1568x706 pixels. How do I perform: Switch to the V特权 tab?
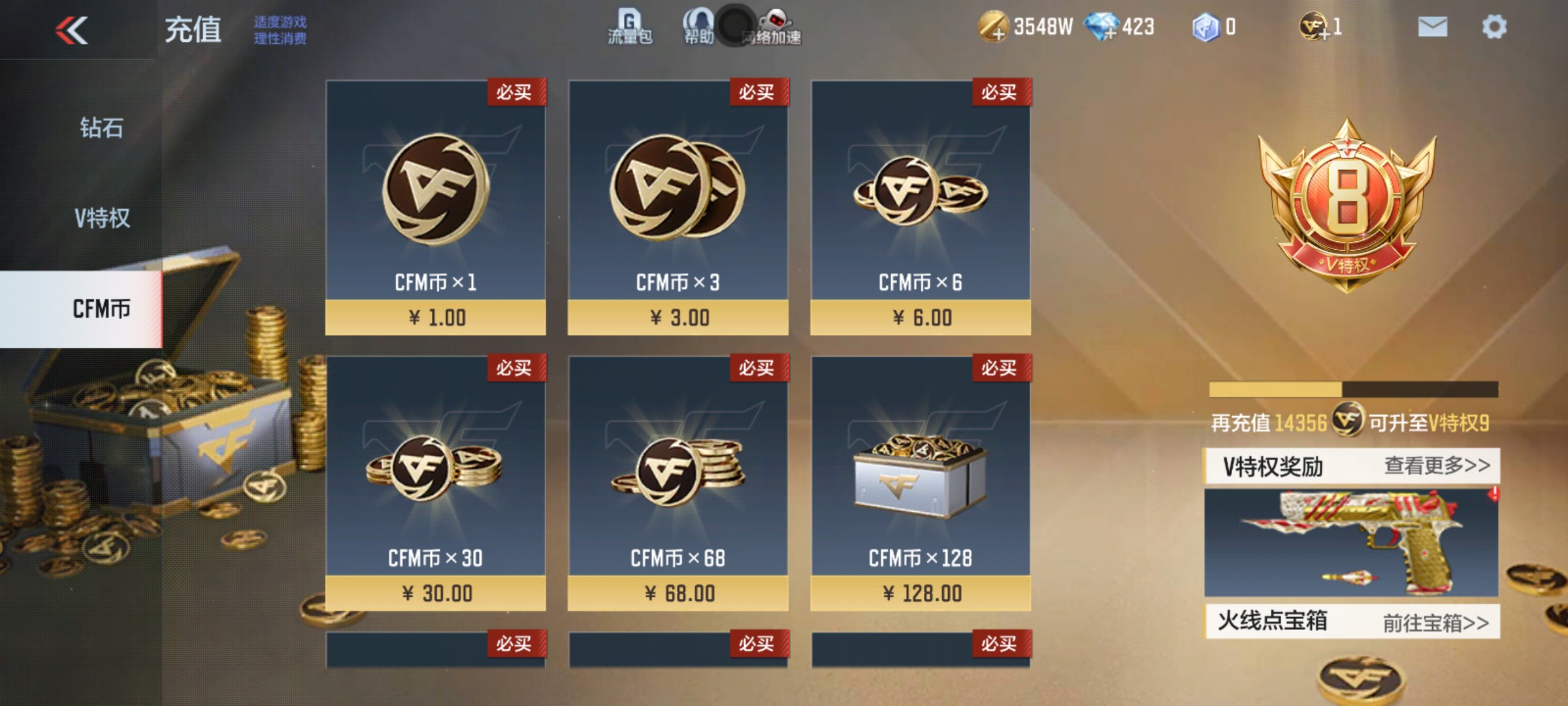click(102, 218)
